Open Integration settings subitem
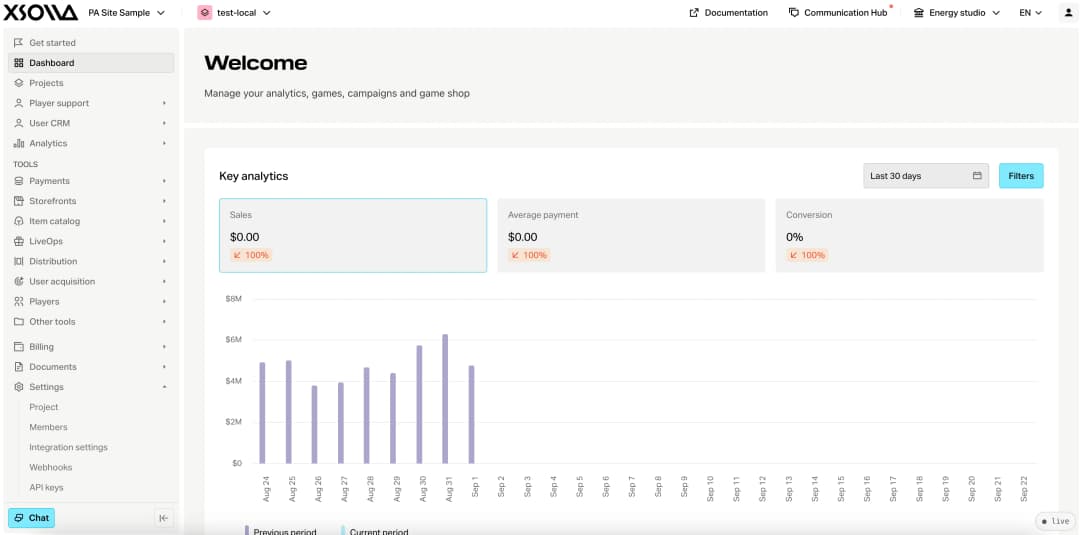Viewport: 1080px width, 535px height. 68,447
